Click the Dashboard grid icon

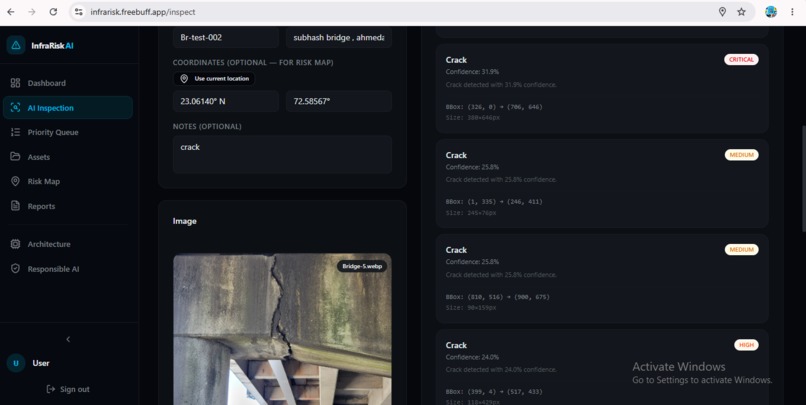[15, 83]
